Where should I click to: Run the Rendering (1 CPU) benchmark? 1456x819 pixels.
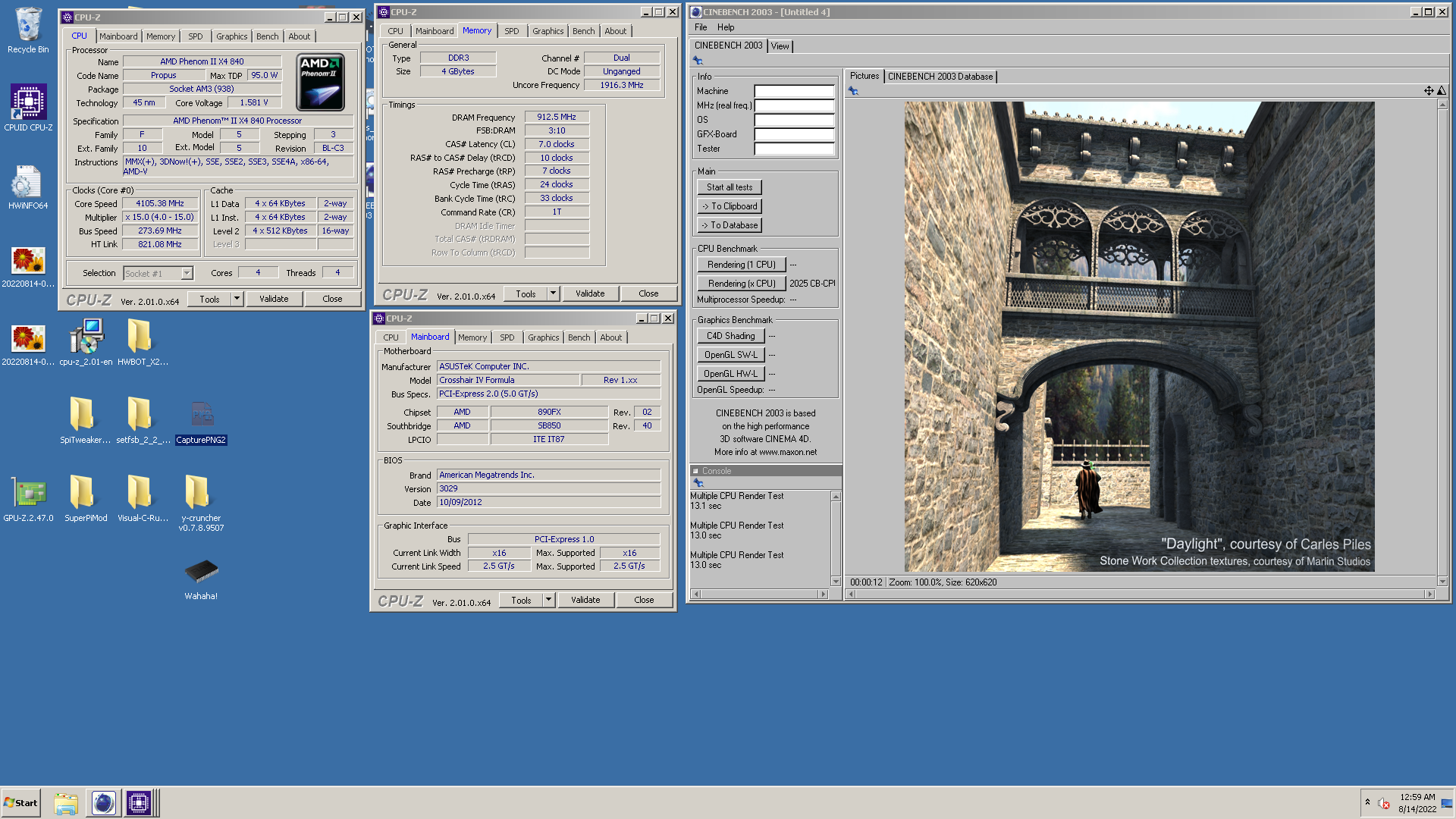pyautogui.click(x=742, y=265)
